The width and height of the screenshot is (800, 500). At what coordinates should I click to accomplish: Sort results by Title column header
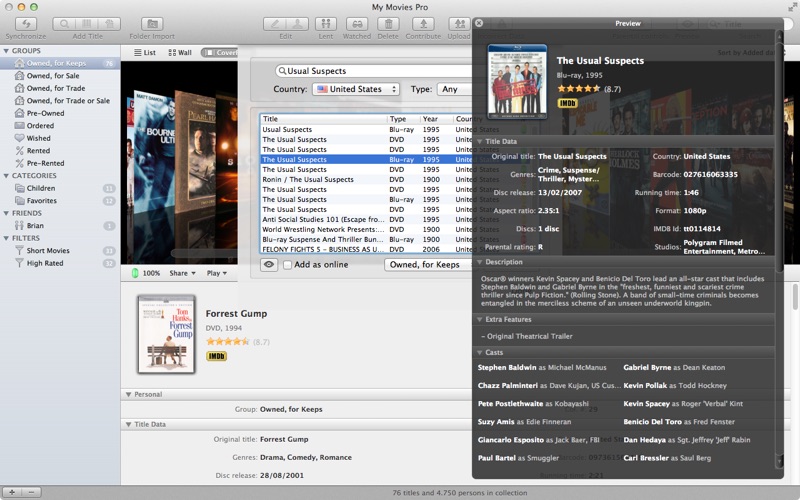[x=323, y=119]
